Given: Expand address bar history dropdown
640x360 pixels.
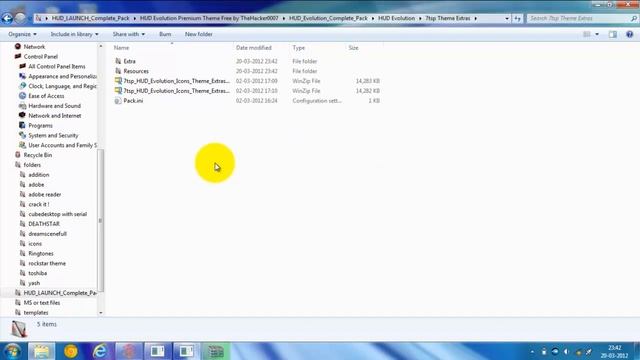Looking at the screenshot, I should click(x=507, y=18).
